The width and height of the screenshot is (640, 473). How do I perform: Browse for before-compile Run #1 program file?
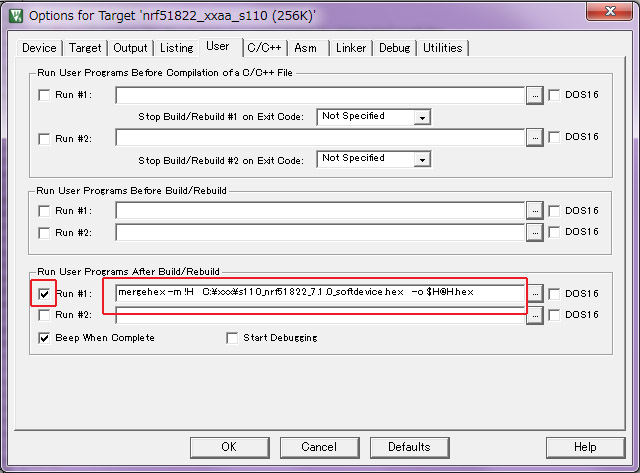[535, 96]
